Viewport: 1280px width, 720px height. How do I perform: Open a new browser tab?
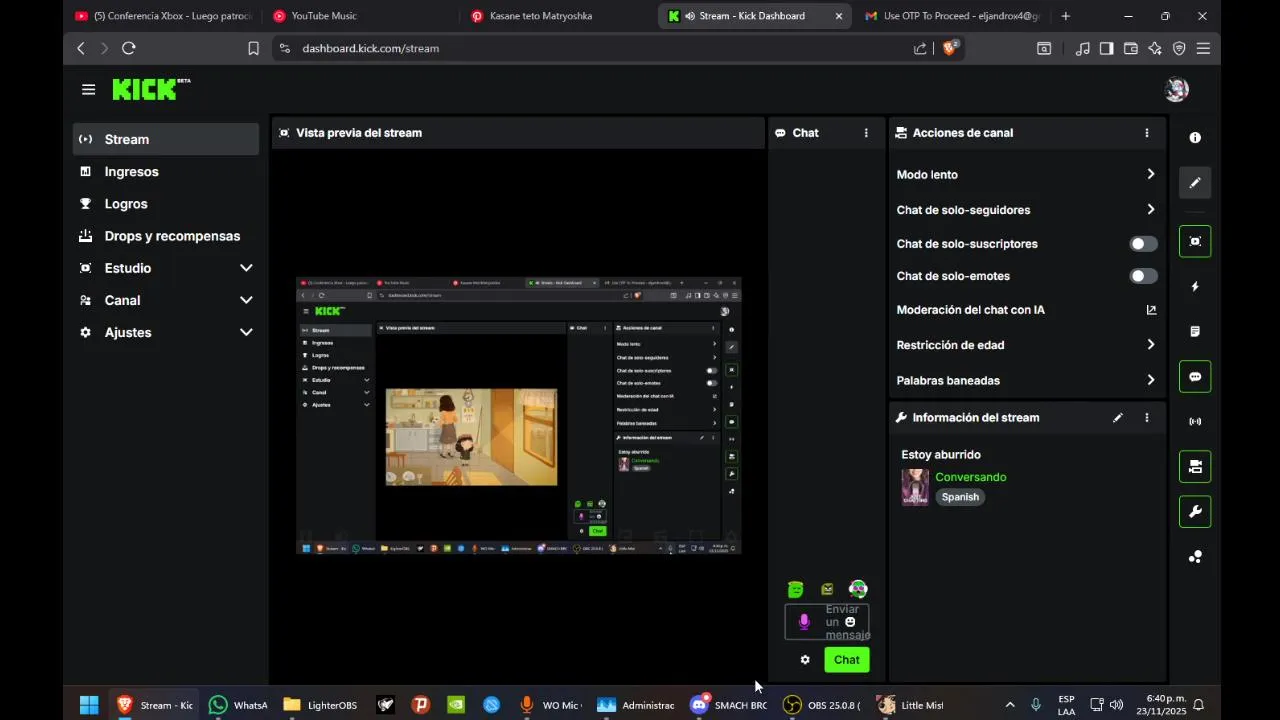click(x=1066, y=16)
